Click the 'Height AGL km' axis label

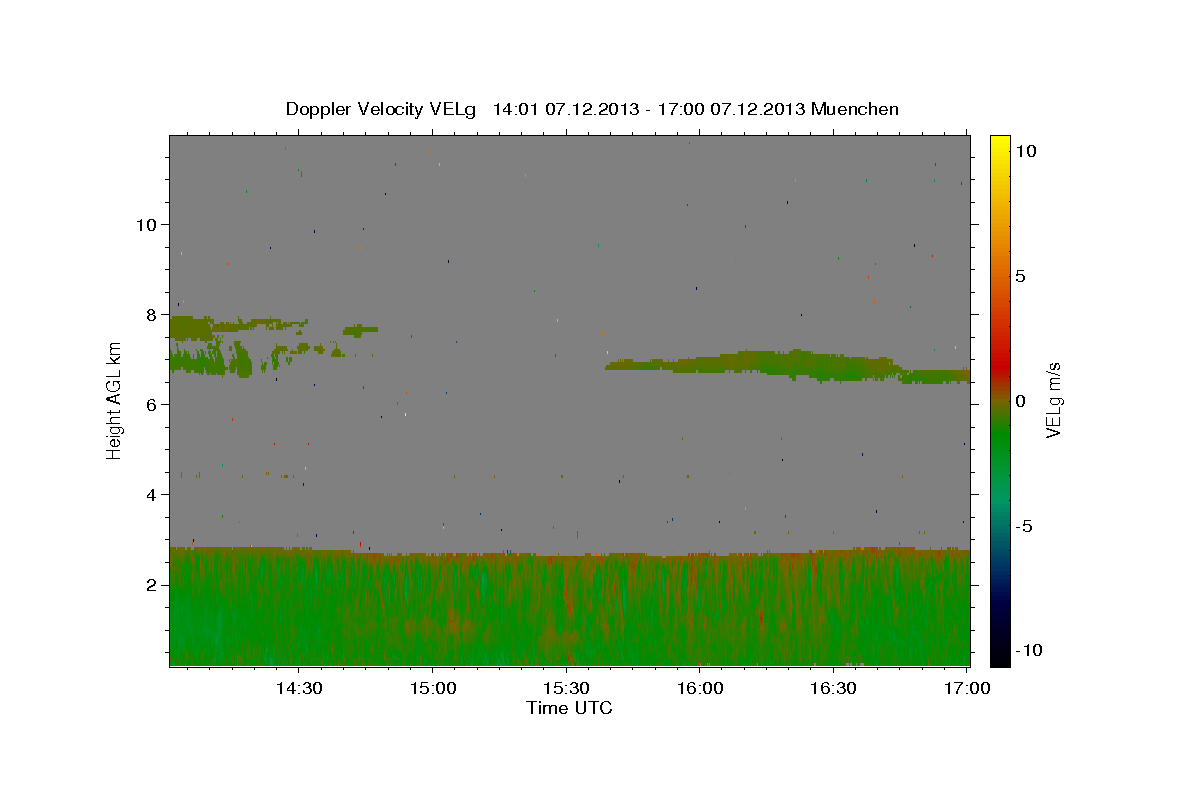click(x=114, y=400)
